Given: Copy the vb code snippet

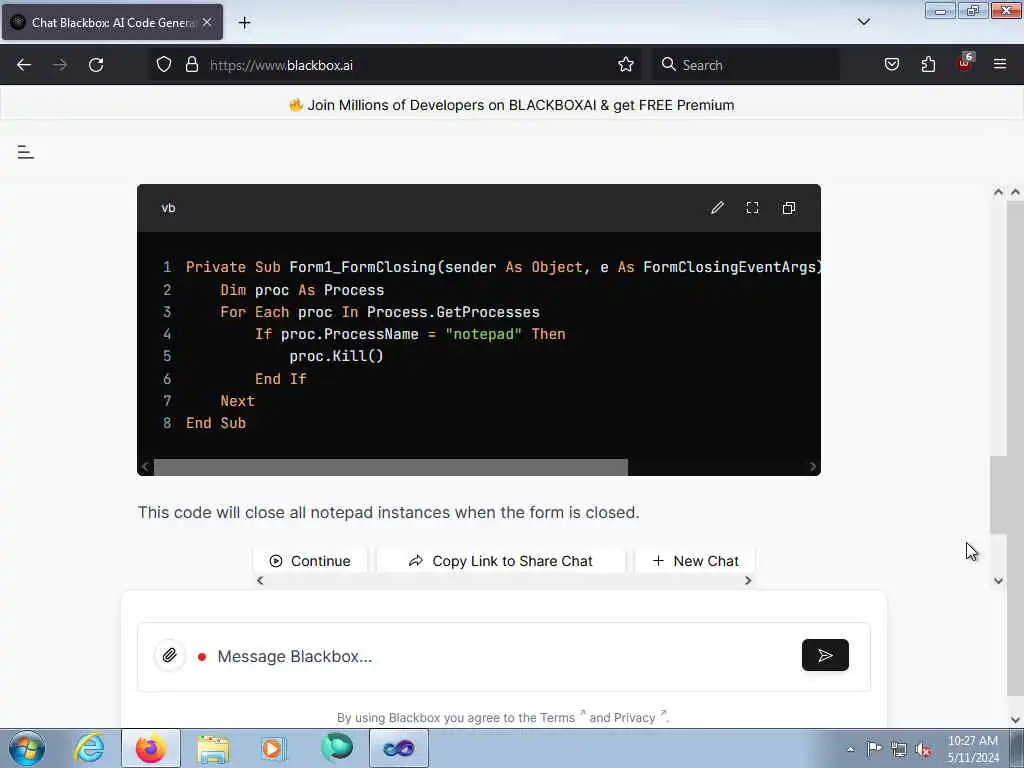Looking at the screenshot, I should coord(789,208).
